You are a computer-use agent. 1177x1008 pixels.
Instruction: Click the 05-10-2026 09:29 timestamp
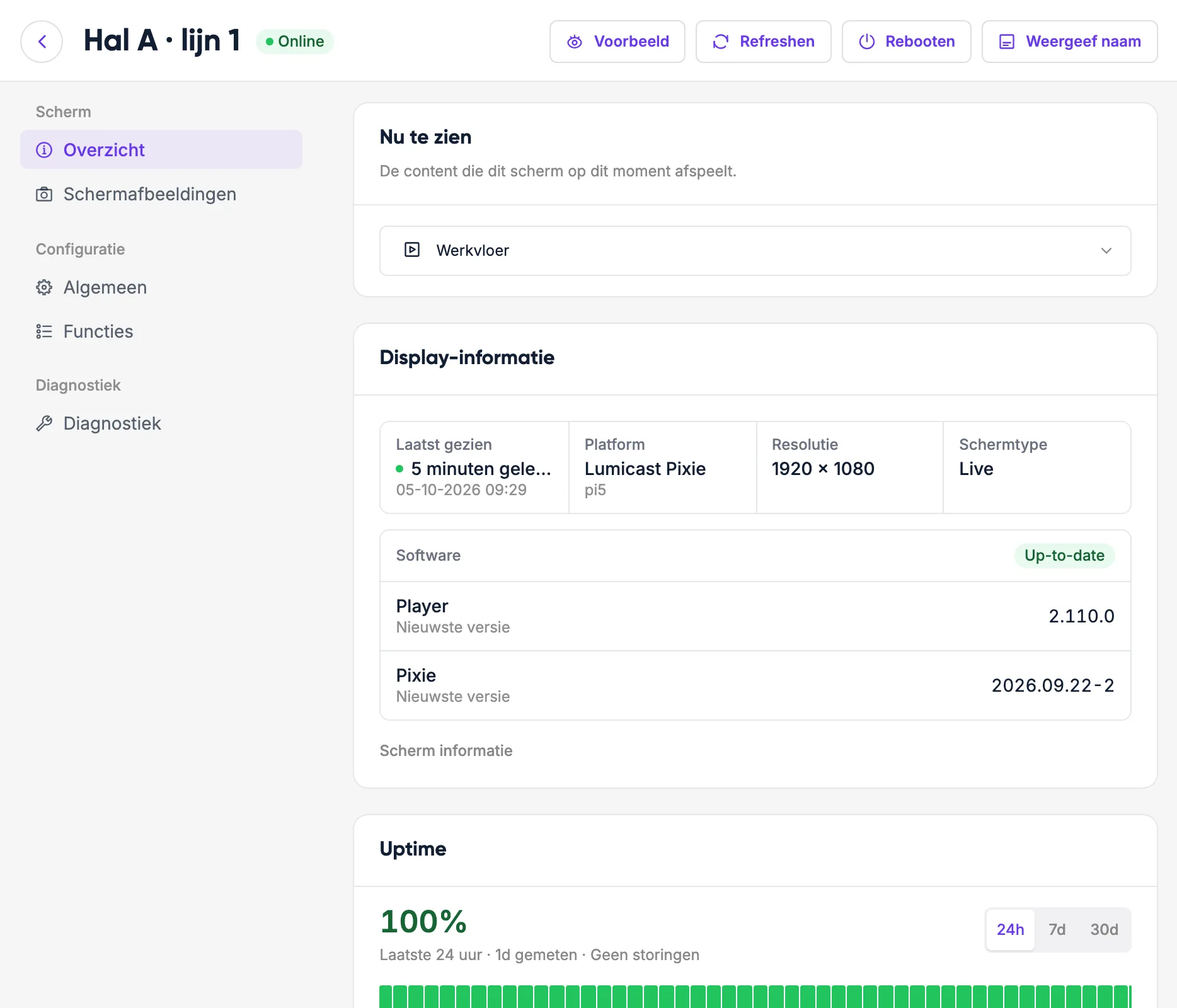(x=461, y=490)
